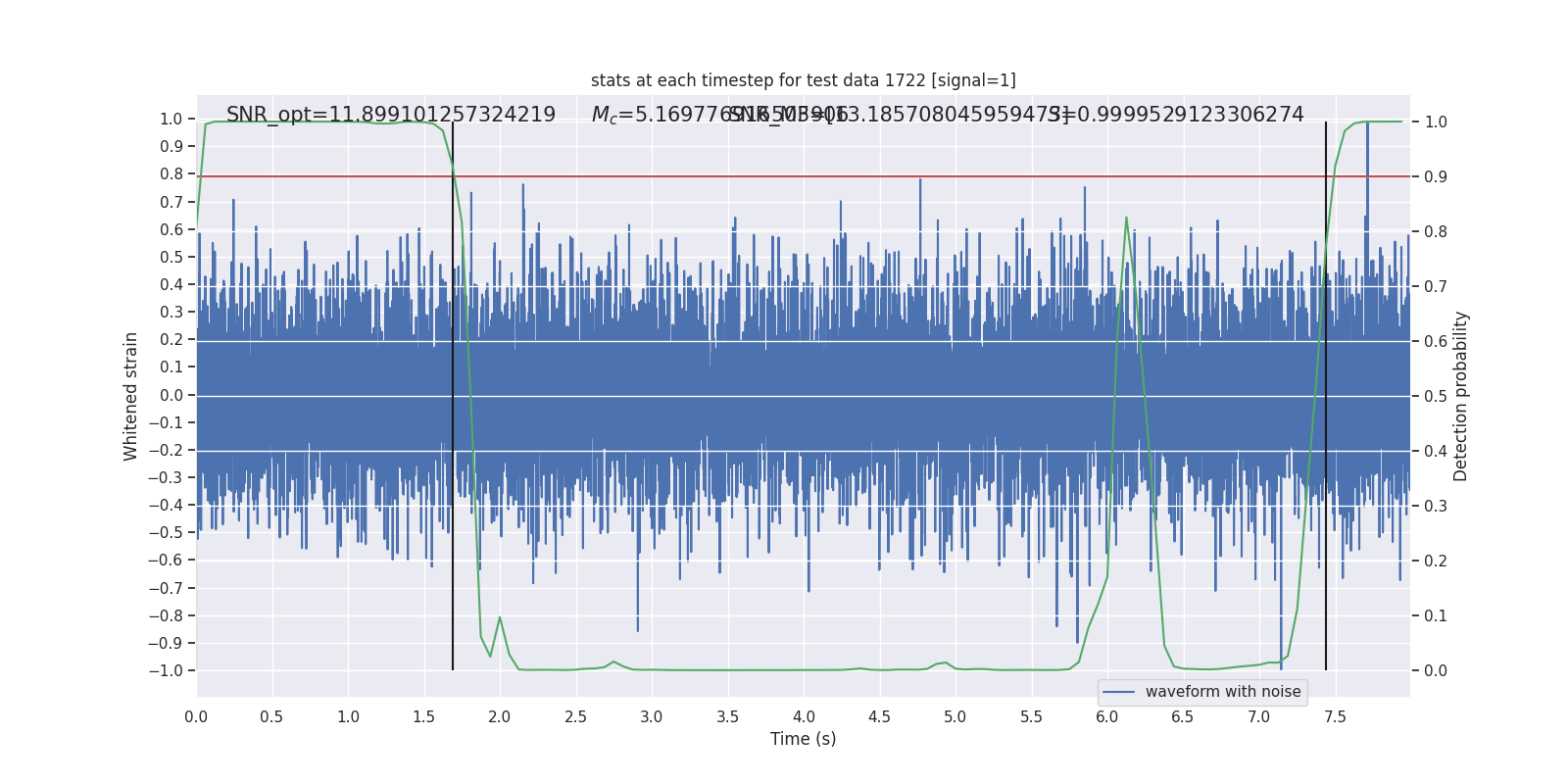
Task: Click the left y-axis tick label −0.5
Action: (x=166, y=533)
